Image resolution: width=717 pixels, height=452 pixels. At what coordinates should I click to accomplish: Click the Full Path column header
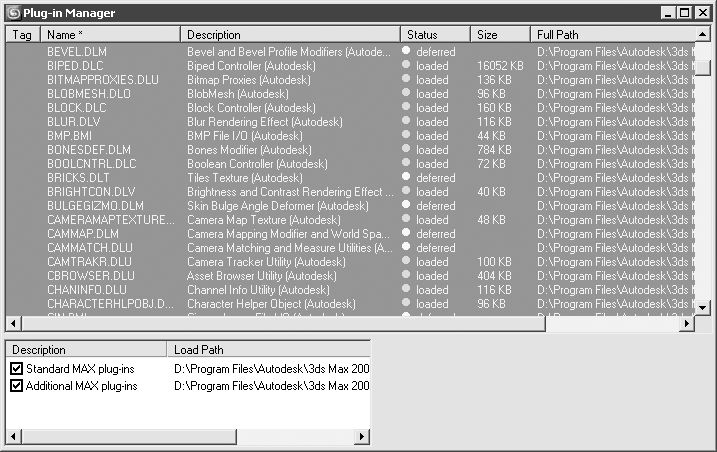(x=612, y=35)
